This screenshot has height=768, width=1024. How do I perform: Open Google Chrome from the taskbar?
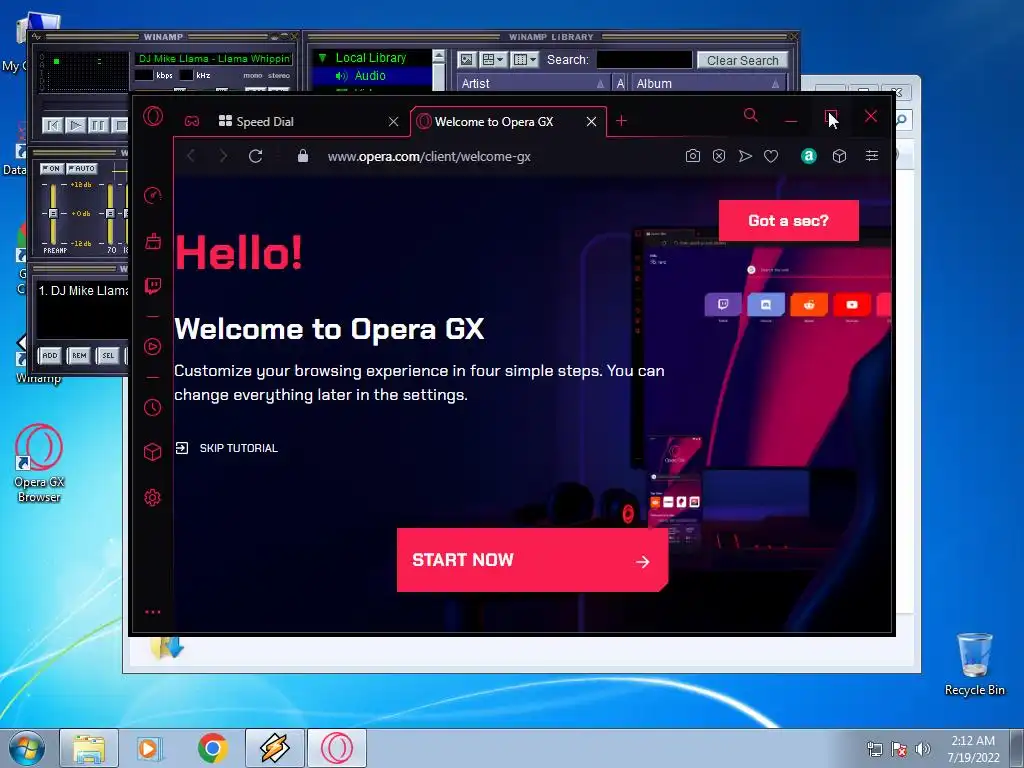point(212,748)
